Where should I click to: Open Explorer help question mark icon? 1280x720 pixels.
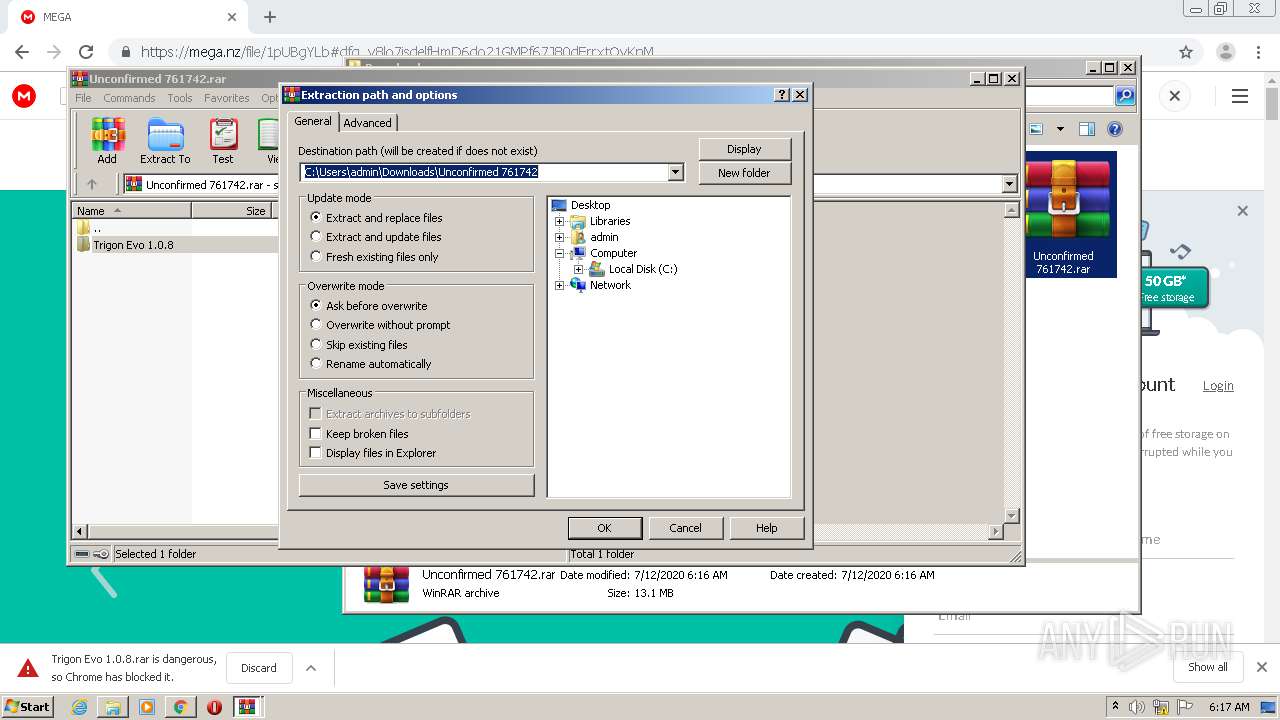(1115, 129)
